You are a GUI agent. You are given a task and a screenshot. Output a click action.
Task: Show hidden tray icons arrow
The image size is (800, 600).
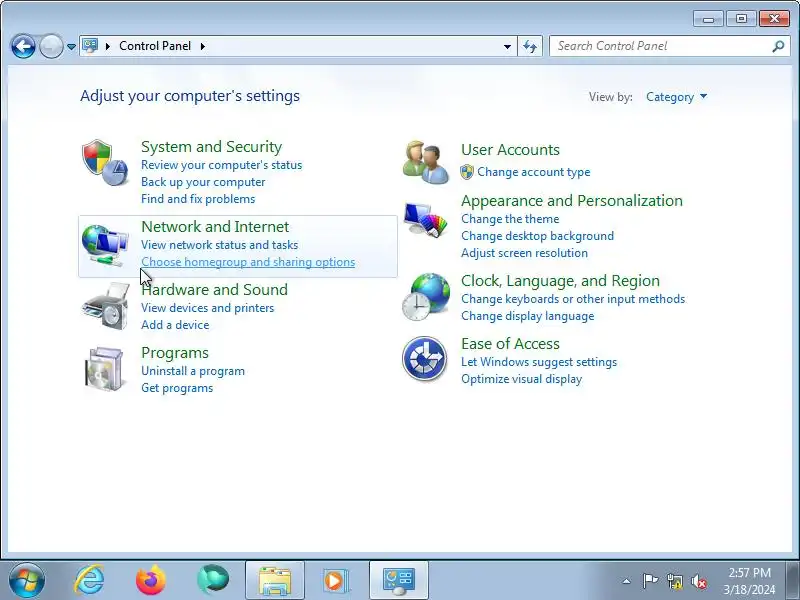click(627, 581)
